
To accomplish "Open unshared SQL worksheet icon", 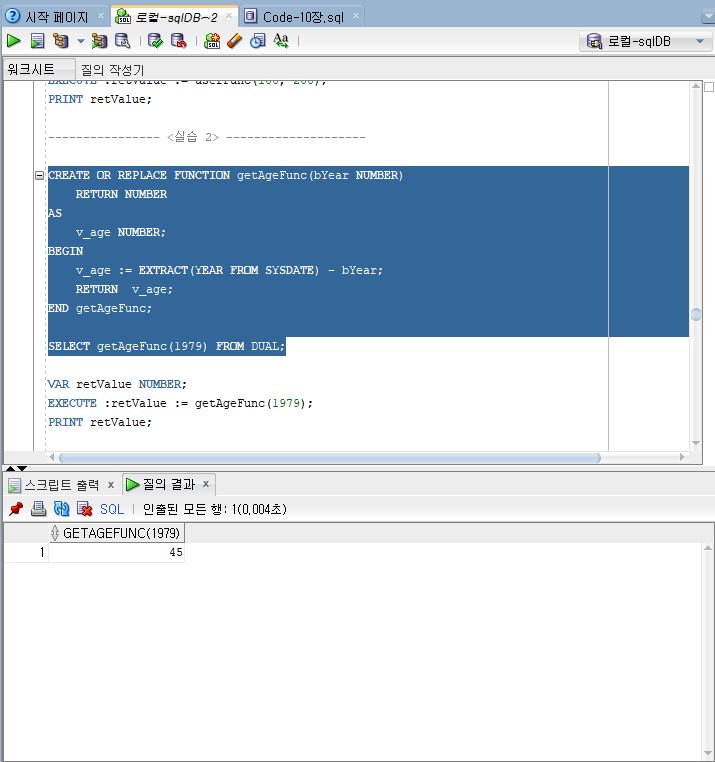I will (212, 41).
